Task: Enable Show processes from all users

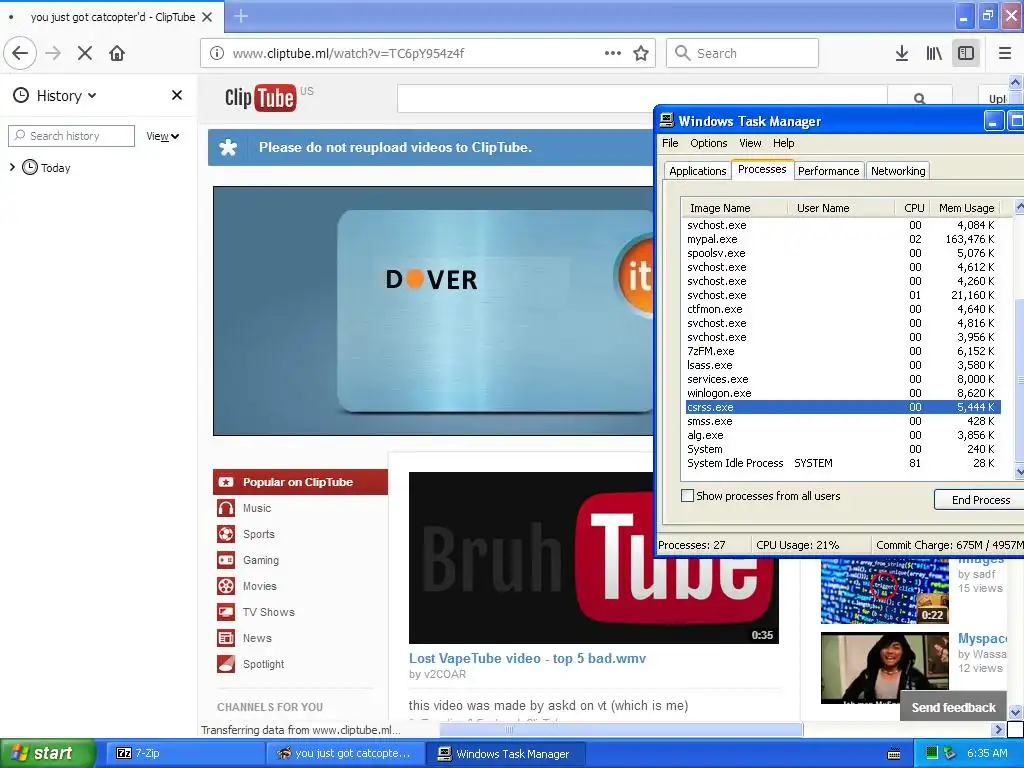Action: (x=687, y=496)
